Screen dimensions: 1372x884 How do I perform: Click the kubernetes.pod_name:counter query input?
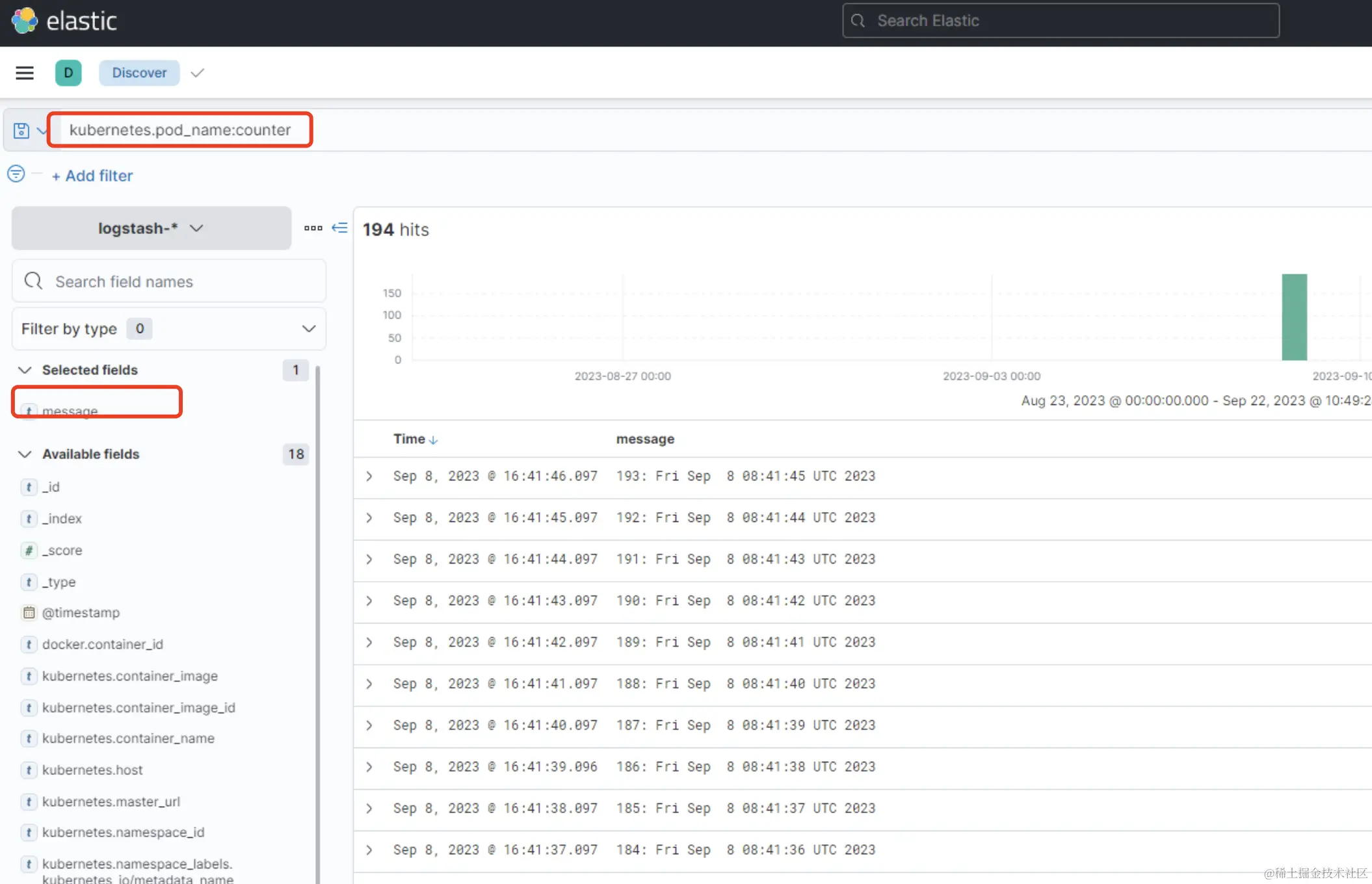coord(180,130)
